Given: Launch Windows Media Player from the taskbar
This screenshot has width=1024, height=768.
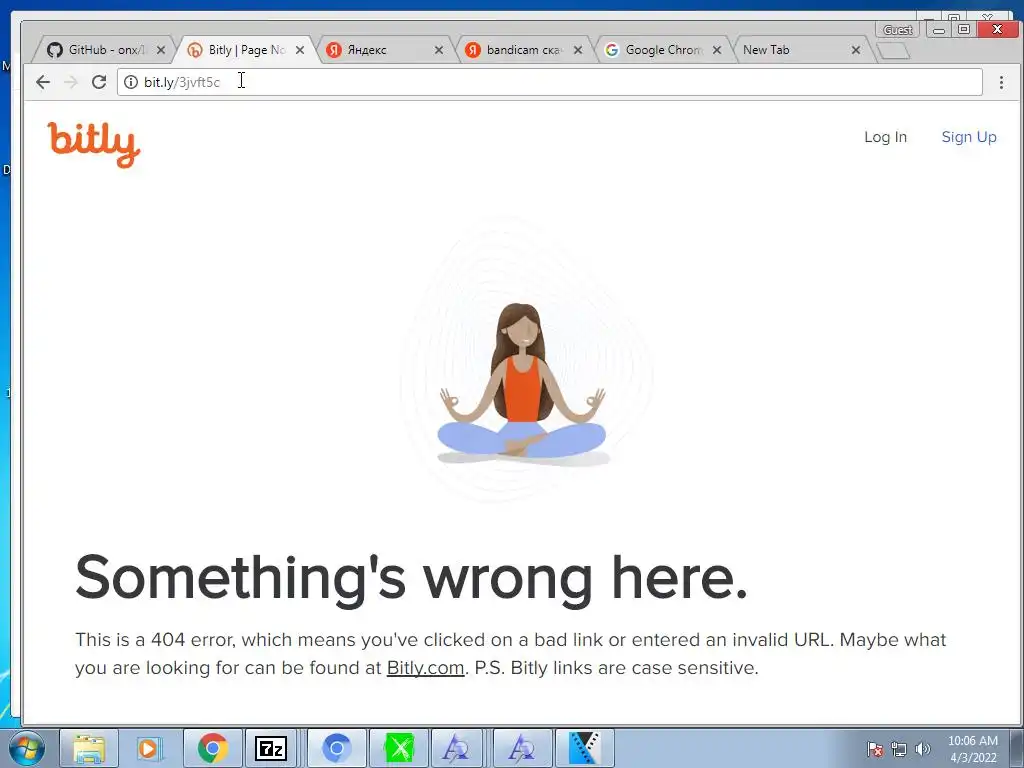Looking at the screenshot, I should pyautogui.click(x=149, y=748).
